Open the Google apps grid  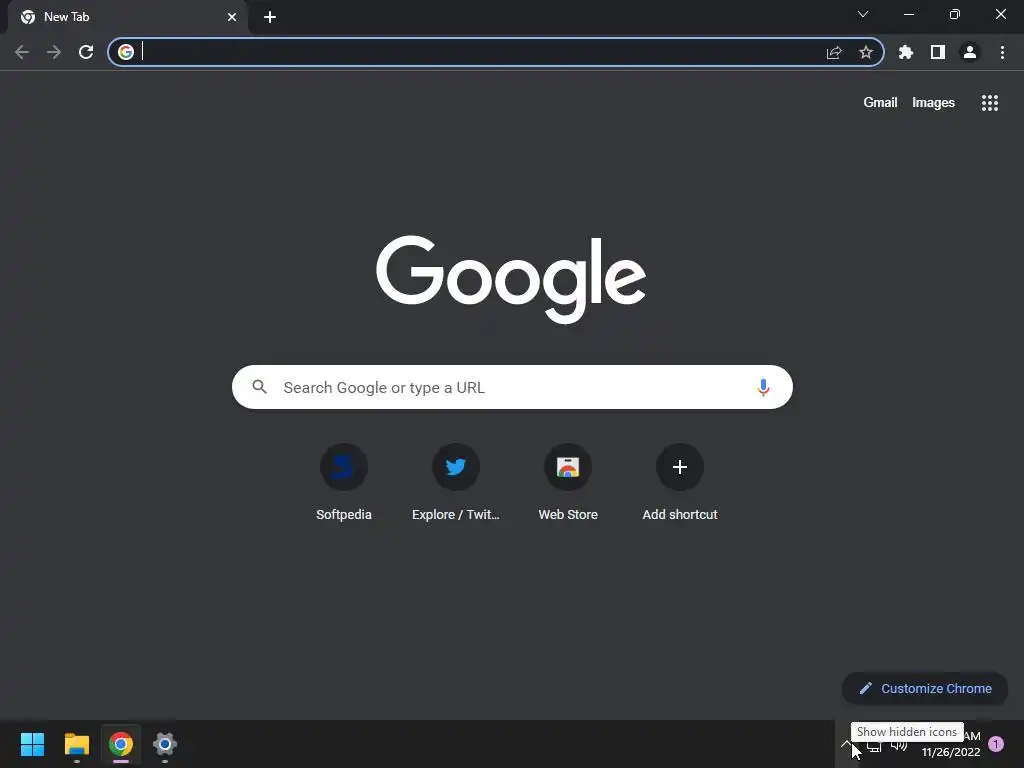(990, 103)
